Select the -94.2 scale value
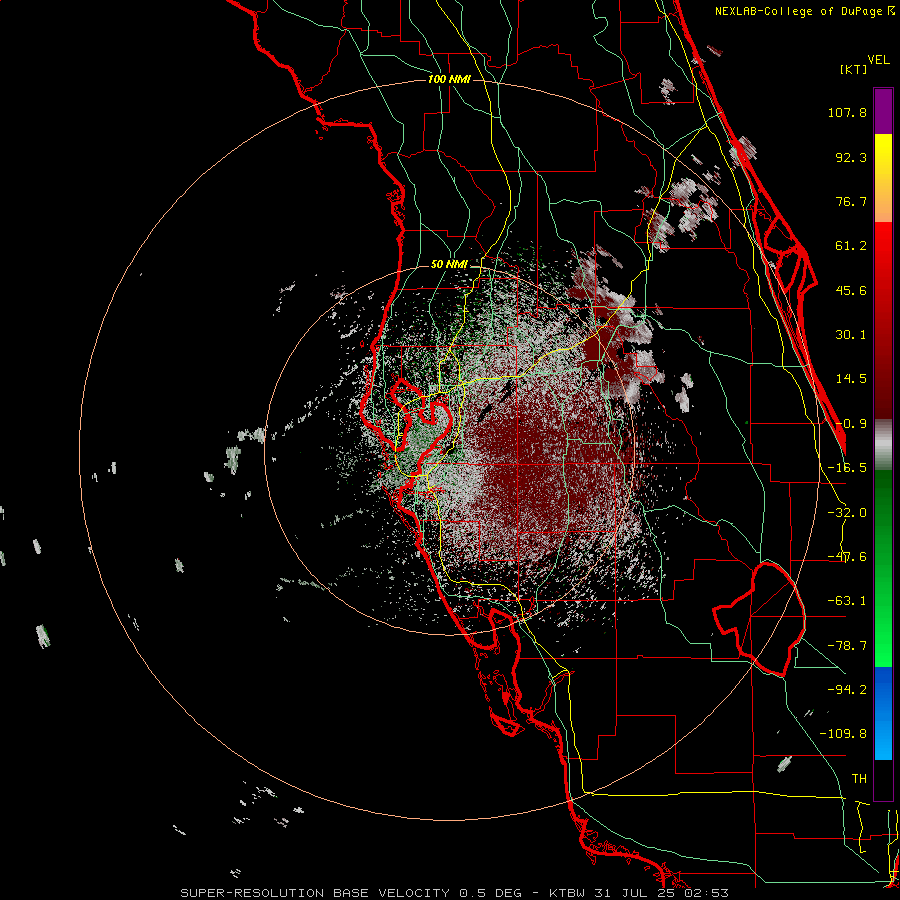 (x=847, y=689)
